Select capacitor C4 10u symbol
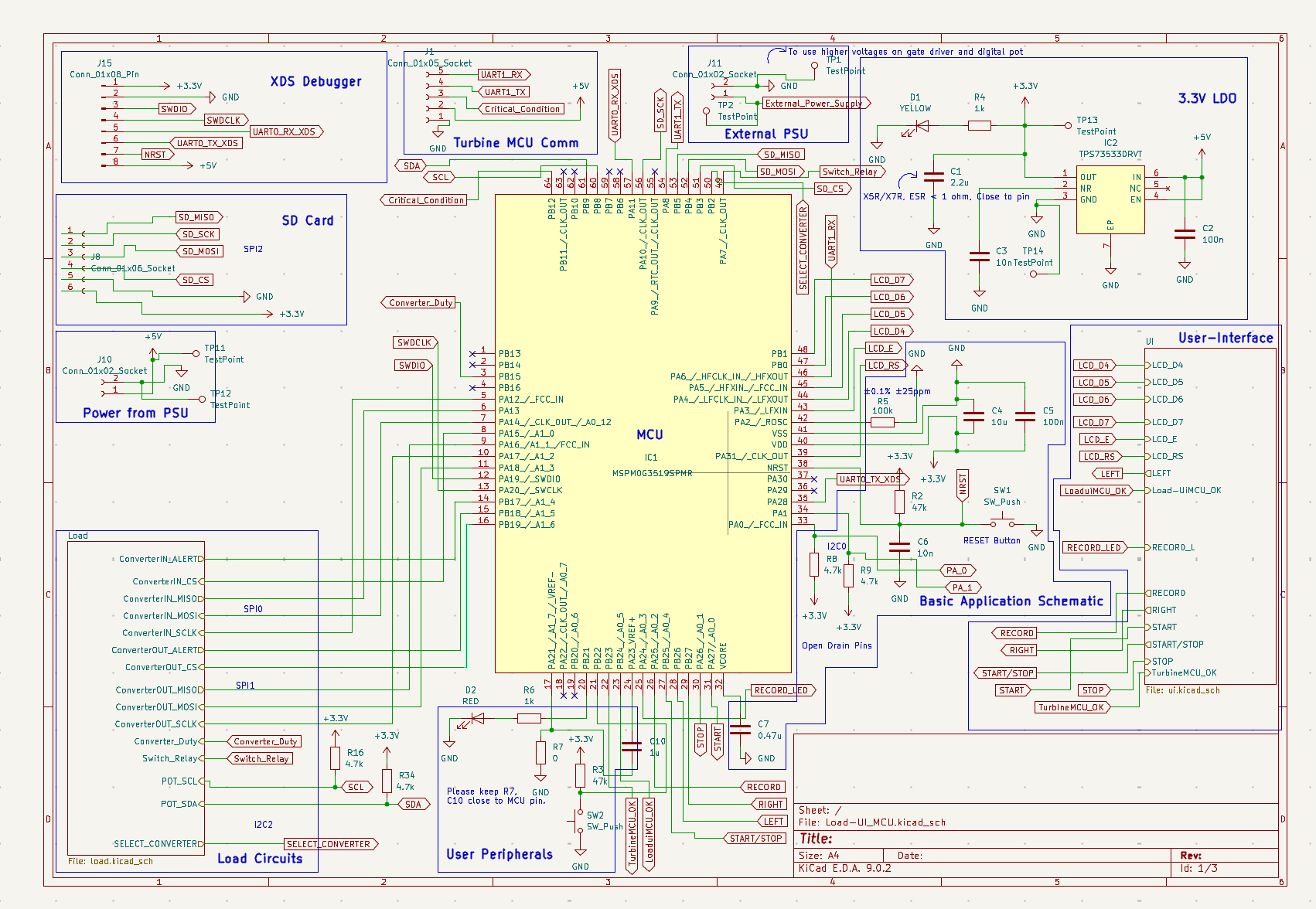1316x909 pixels. coord(973,417)
